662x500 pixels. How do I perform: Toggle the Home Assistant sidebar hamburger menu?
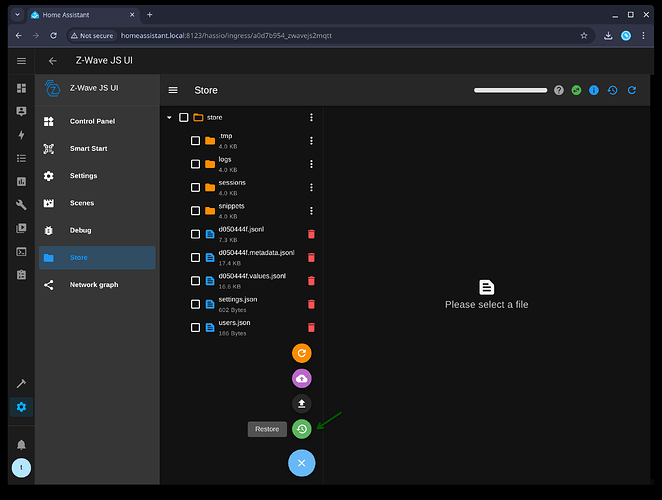point(21,61)
